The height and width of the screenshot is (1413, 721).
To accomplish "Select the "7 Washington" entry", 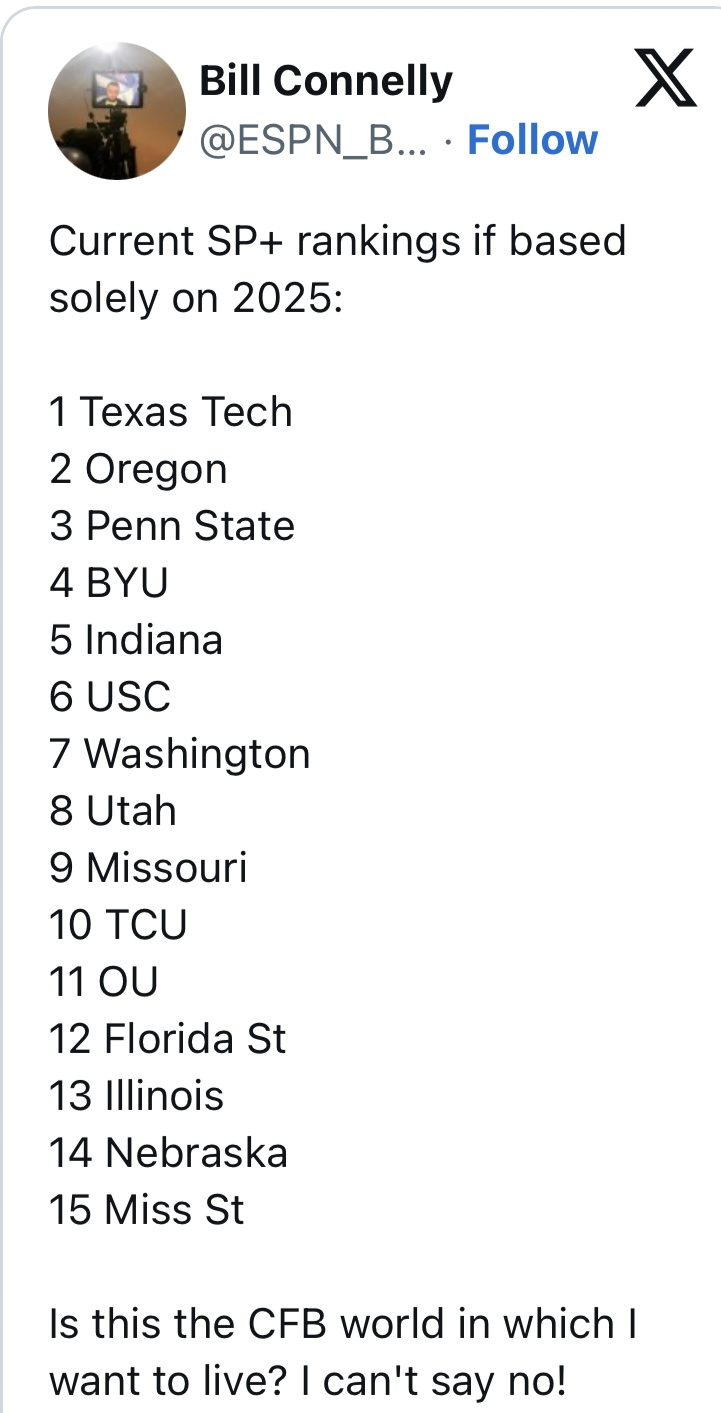I will [180, 754].
